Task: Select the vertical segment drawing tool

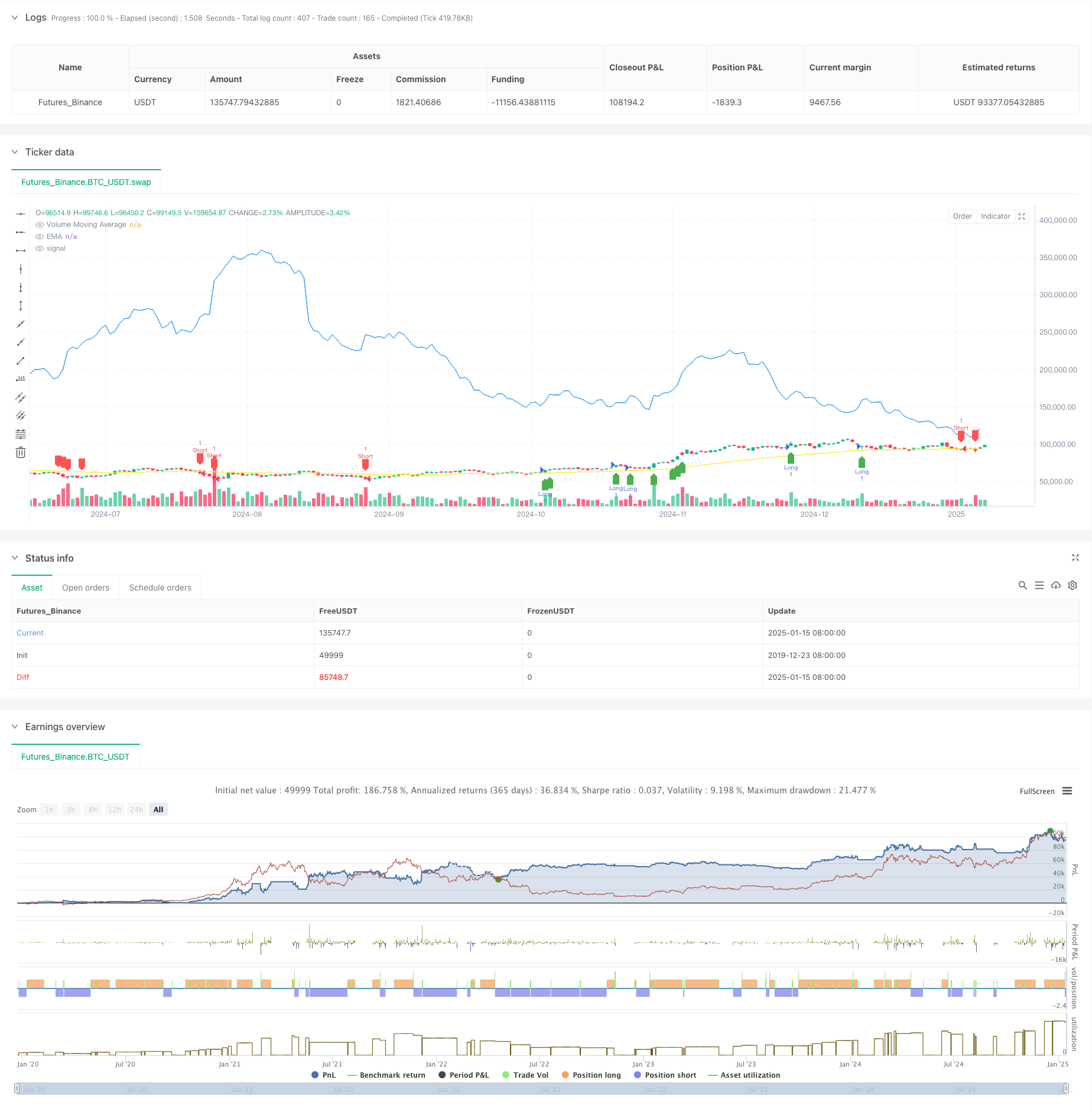Action: [x=21, y=306]
